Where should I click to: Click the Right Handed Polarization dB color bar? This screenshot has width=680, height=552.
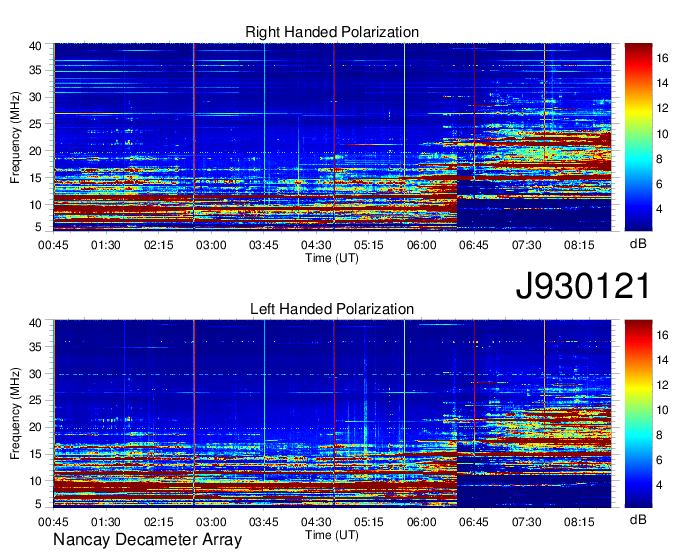tap(638, 137)
